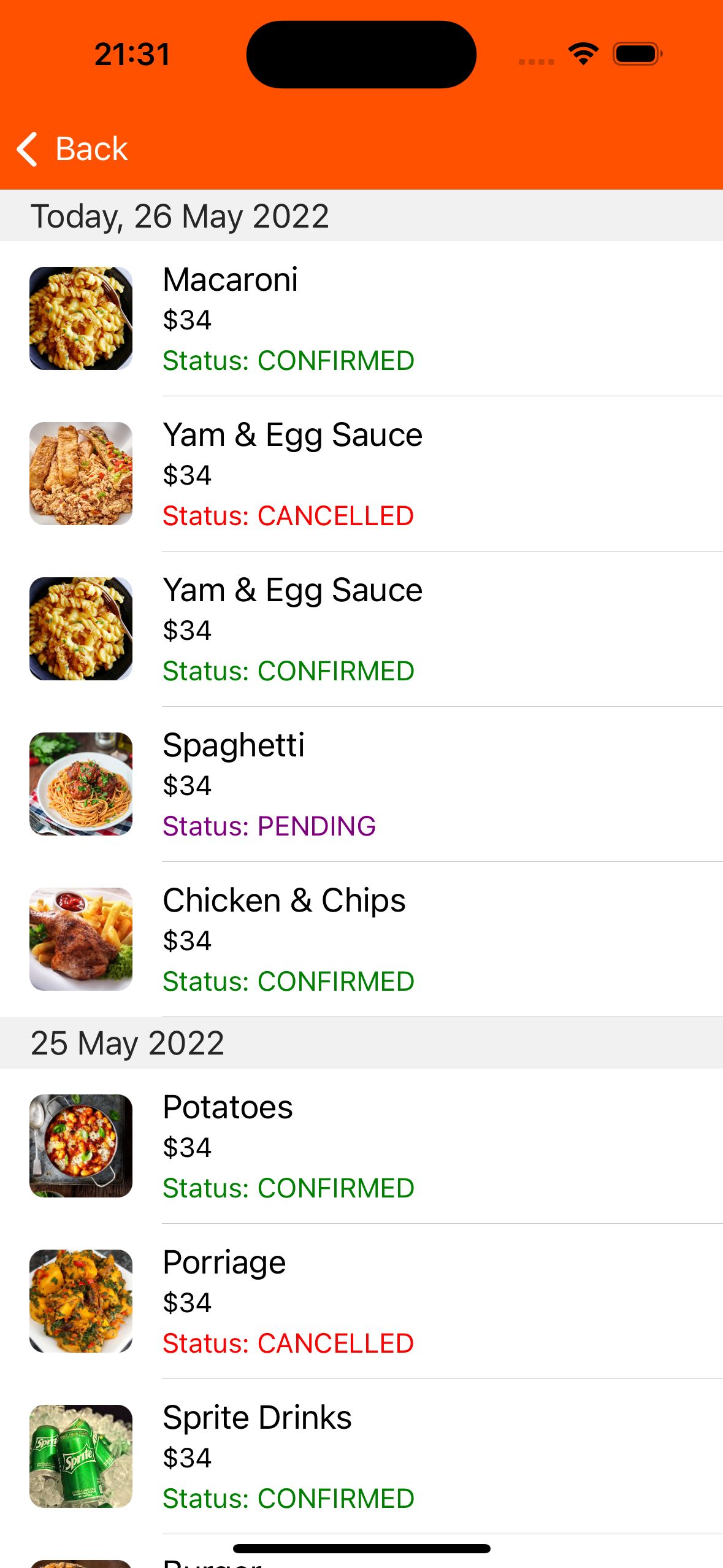The height and width of the screenshot is (1568, 723).
Task: Tap the Chicken & Chips image
Action: coord(81,939)
